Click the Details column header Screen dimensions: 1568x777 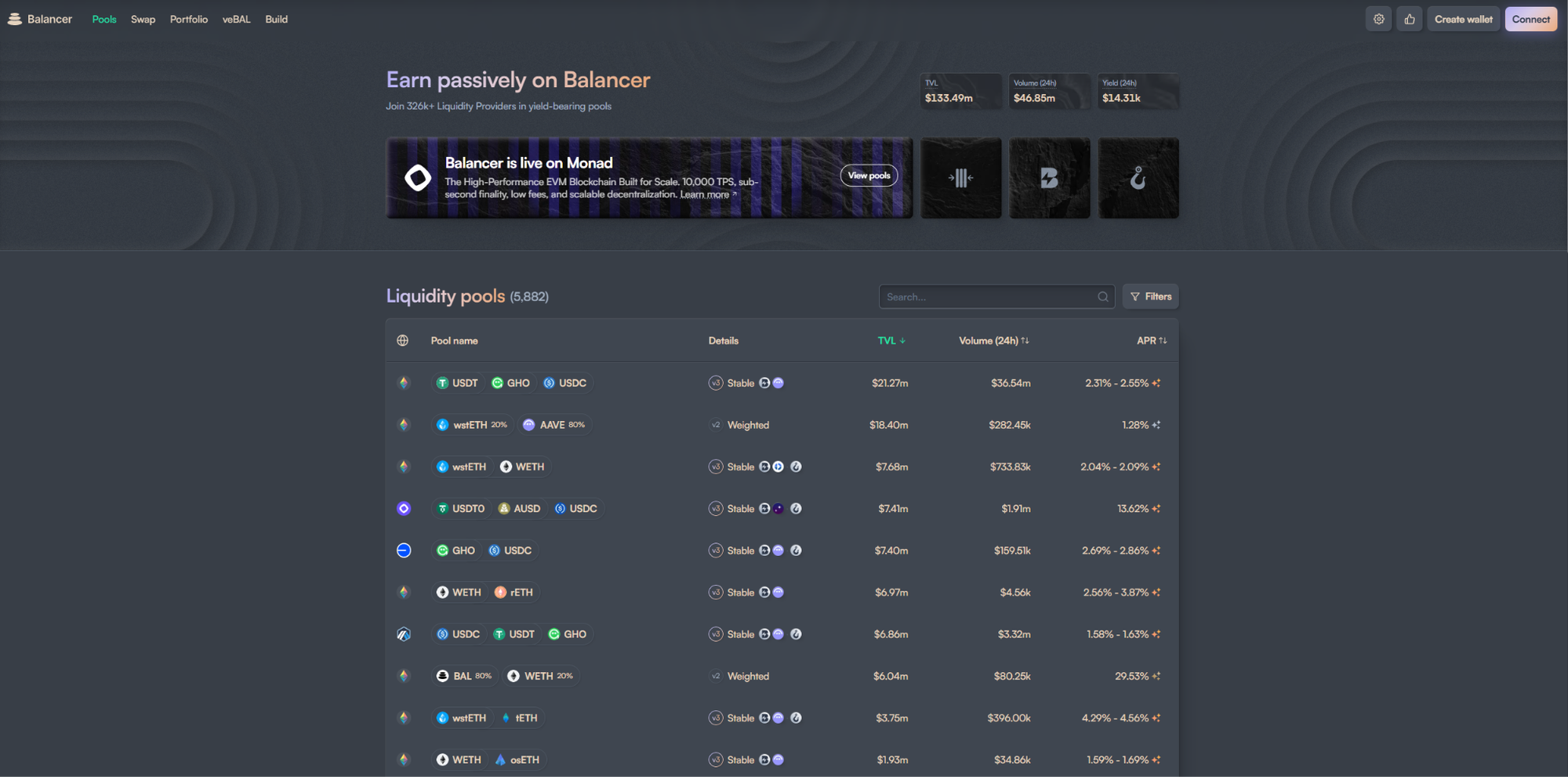[724, 340]
